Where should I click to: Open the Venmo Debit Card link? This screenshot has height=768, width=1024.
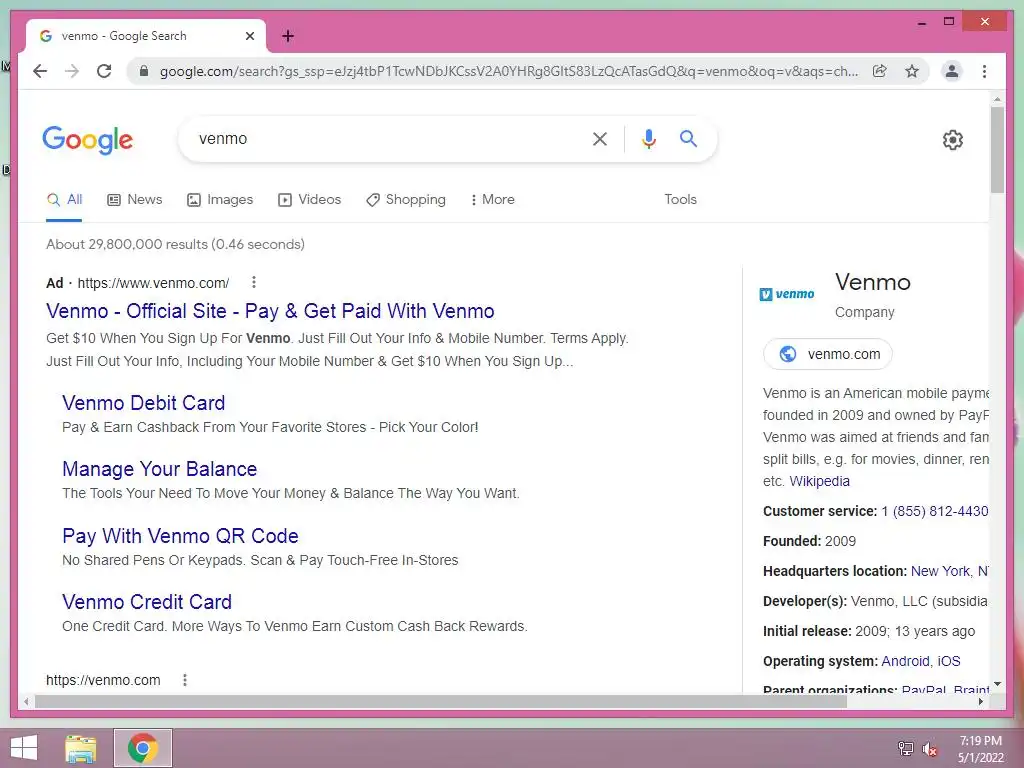144,403
